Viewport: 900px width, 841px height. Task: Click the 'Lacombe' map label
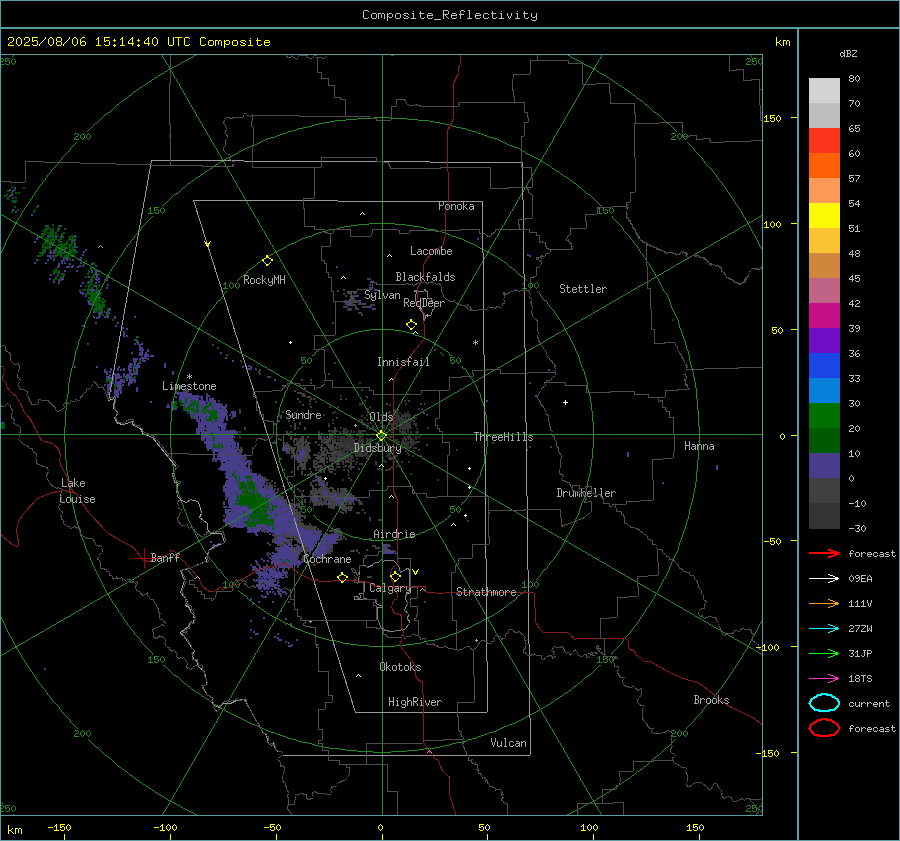[431, 251]
